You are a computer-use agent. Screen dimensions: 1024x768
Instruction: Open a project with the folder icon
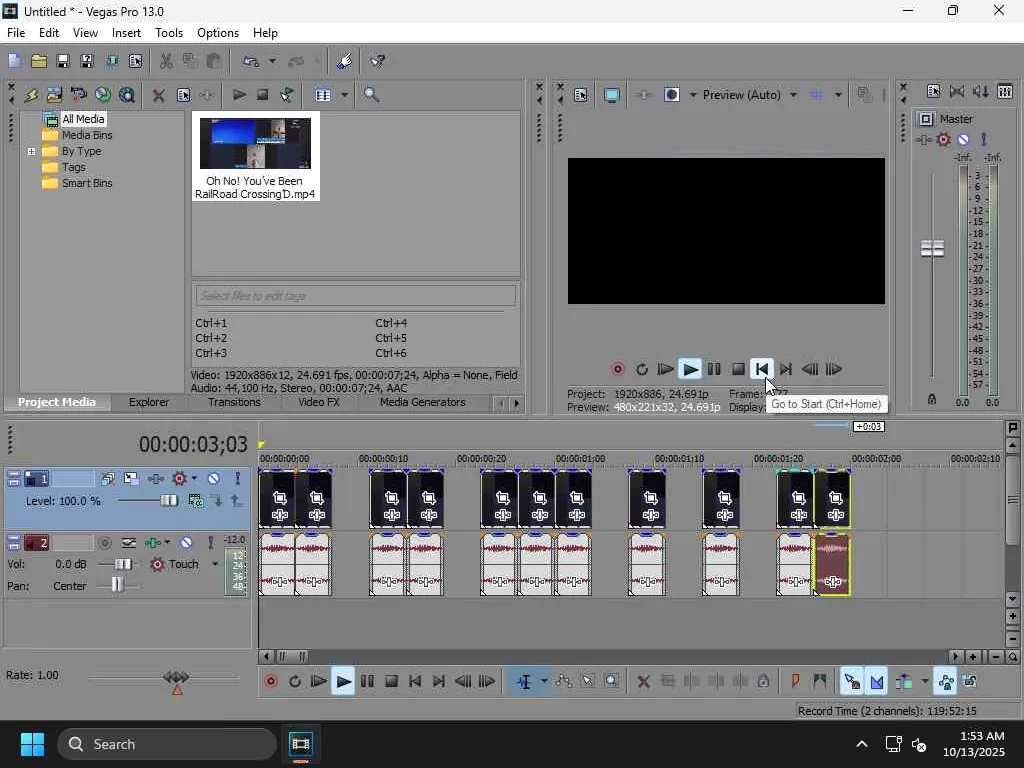coord(39,61)
